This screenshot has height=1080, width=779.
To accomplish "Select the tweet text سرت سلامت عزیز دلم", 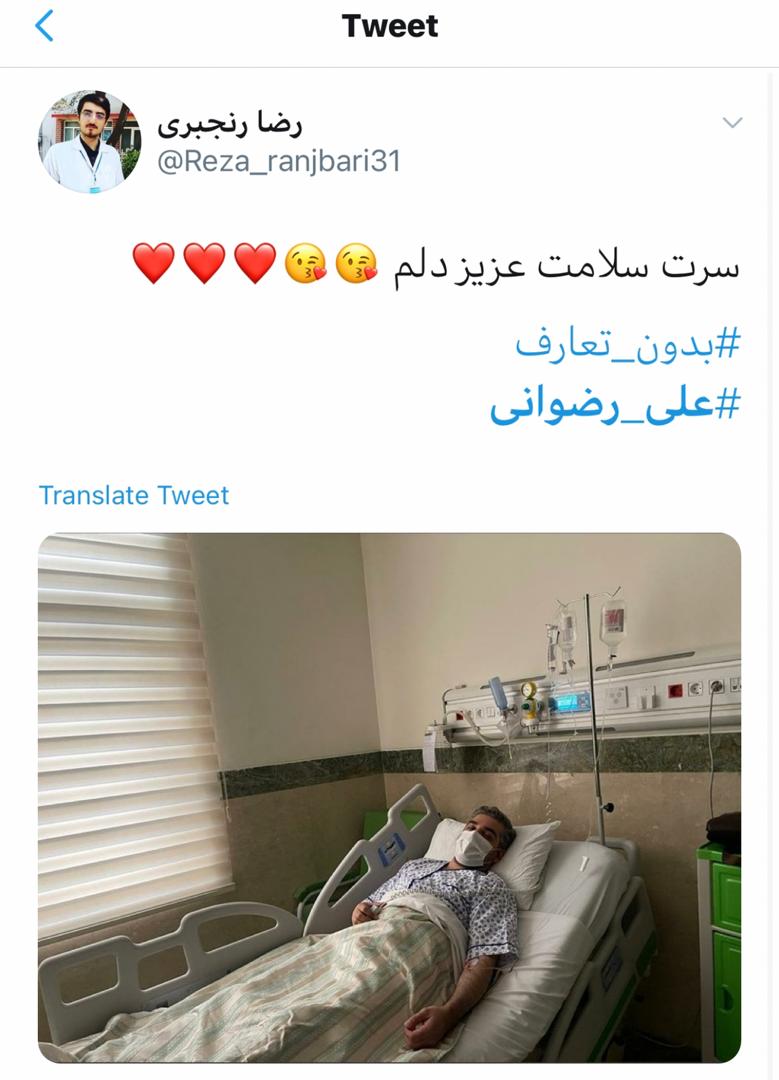I will tap(566, 267).
